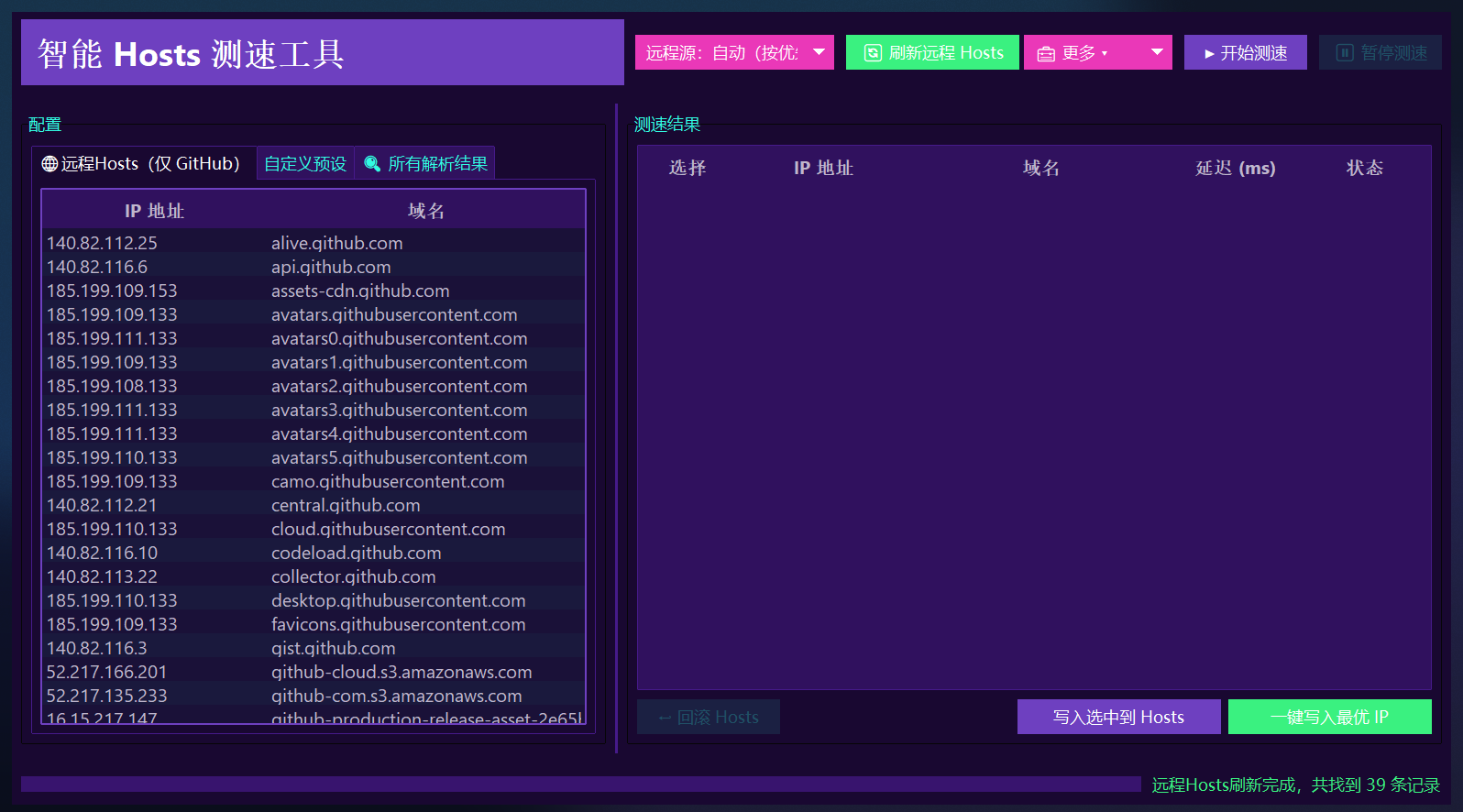The height and width of the screenshot is (812, 1463).
Task: Select the alive.github.com row
Action: (x=313, y=243)
